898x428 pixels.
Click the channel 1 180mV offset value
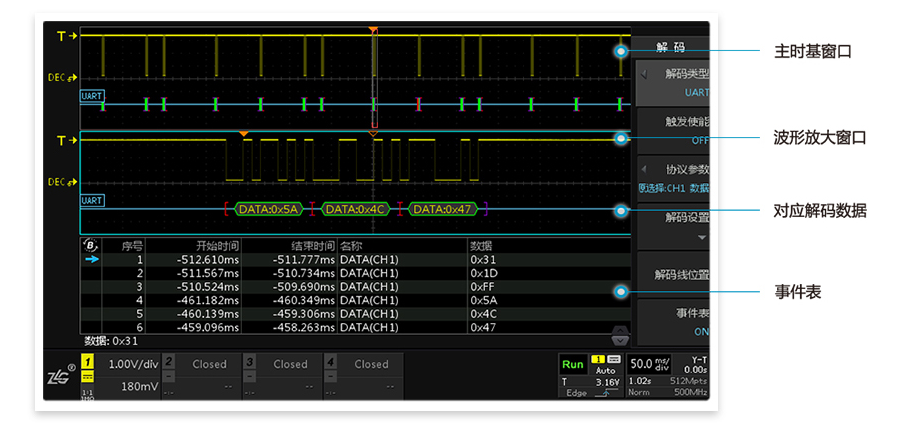[140, 387]
